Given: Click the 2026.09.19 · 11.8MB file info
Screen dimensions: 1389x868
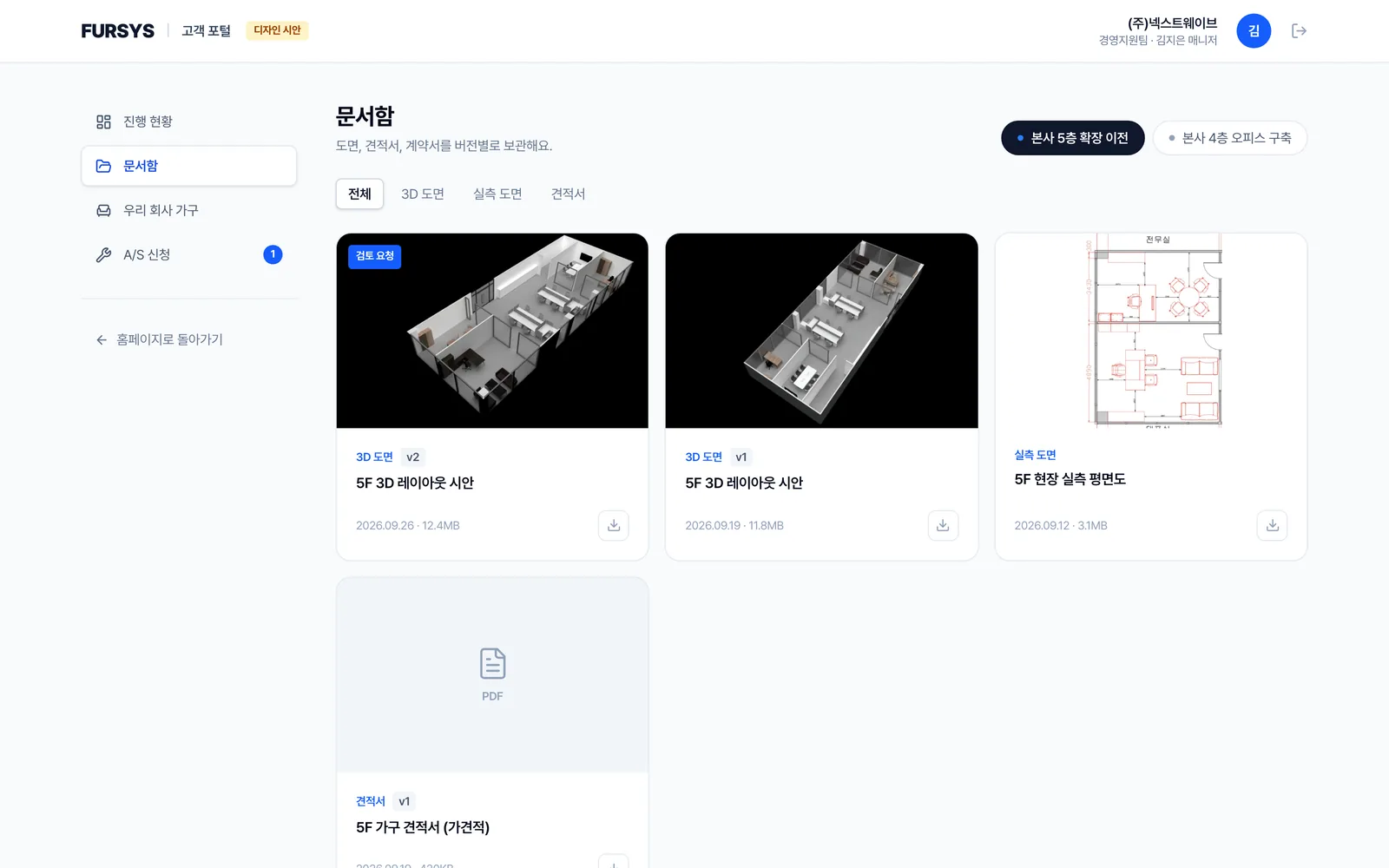Looking at the screenshot, I should 734,525.
